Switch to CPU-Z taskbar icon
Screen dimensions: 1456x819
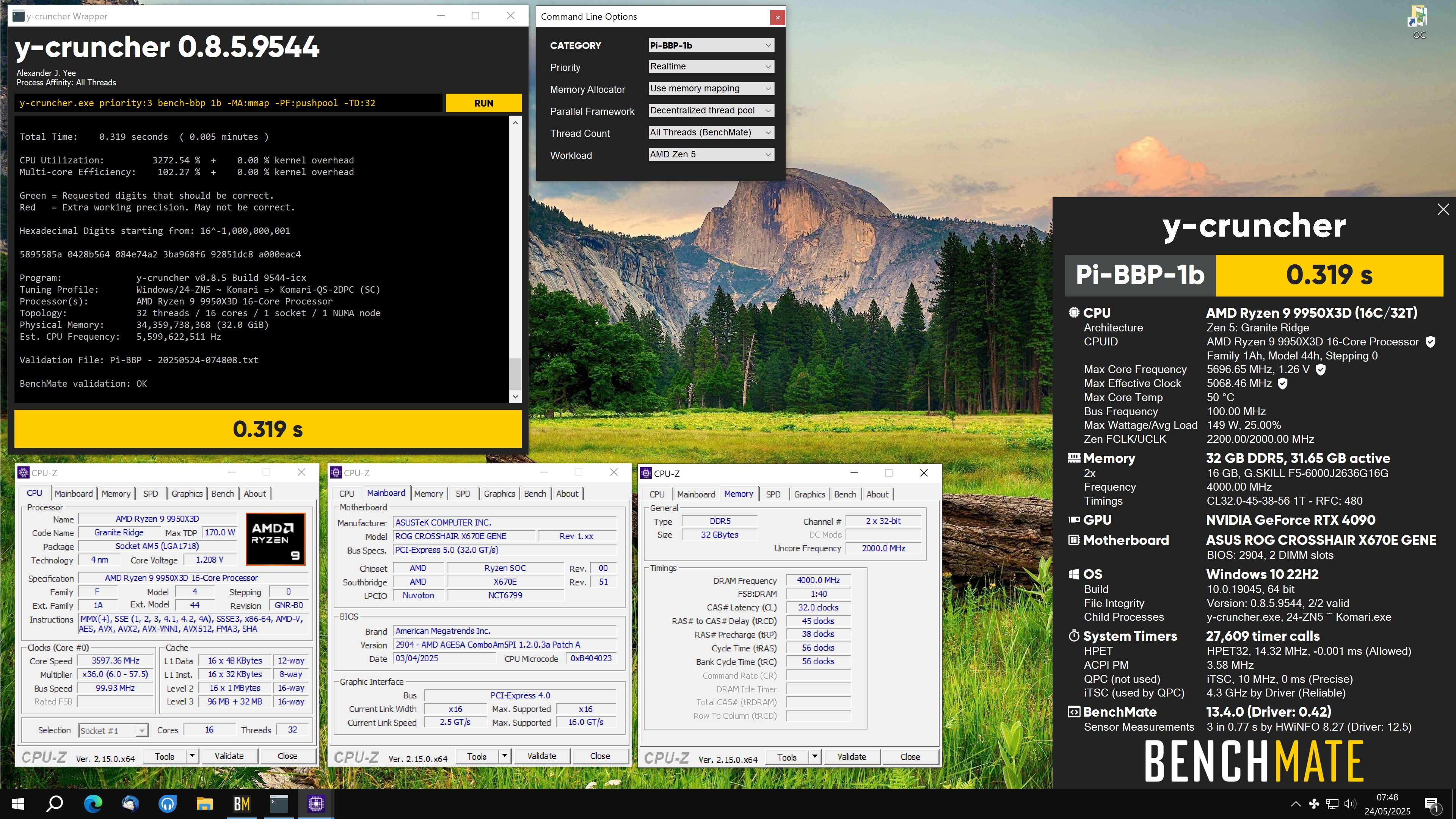click(x=316, y=803)
